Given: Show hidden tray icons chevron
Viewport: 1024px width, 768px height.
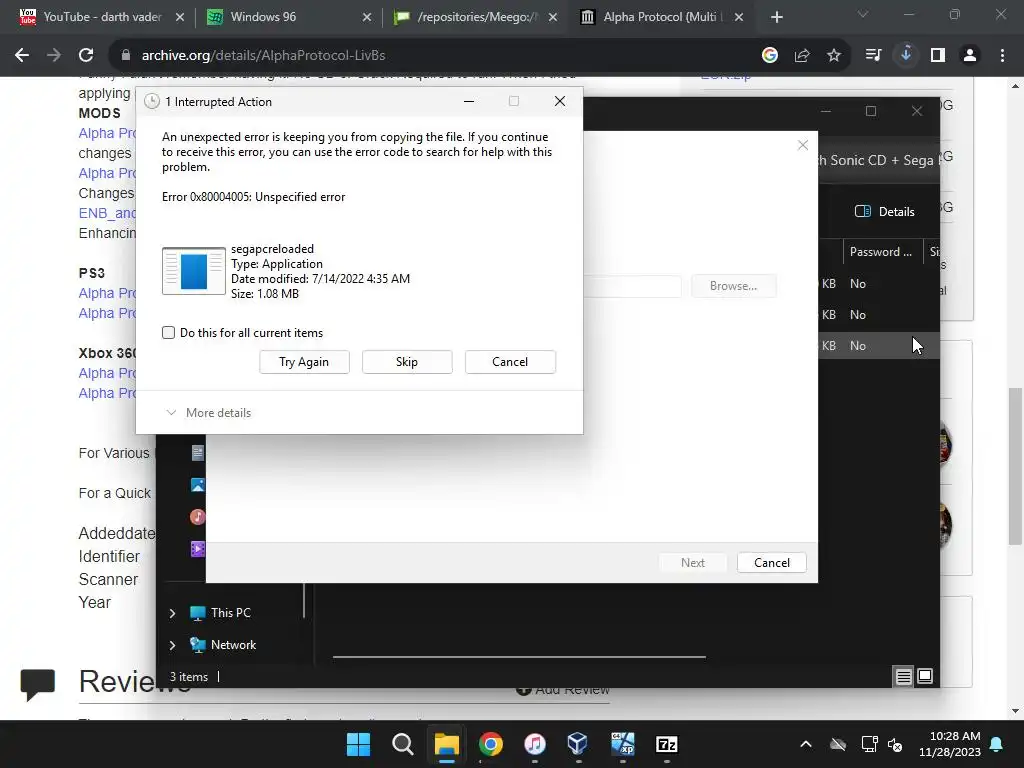Looking at the screenshot, I should click(806, 744).
